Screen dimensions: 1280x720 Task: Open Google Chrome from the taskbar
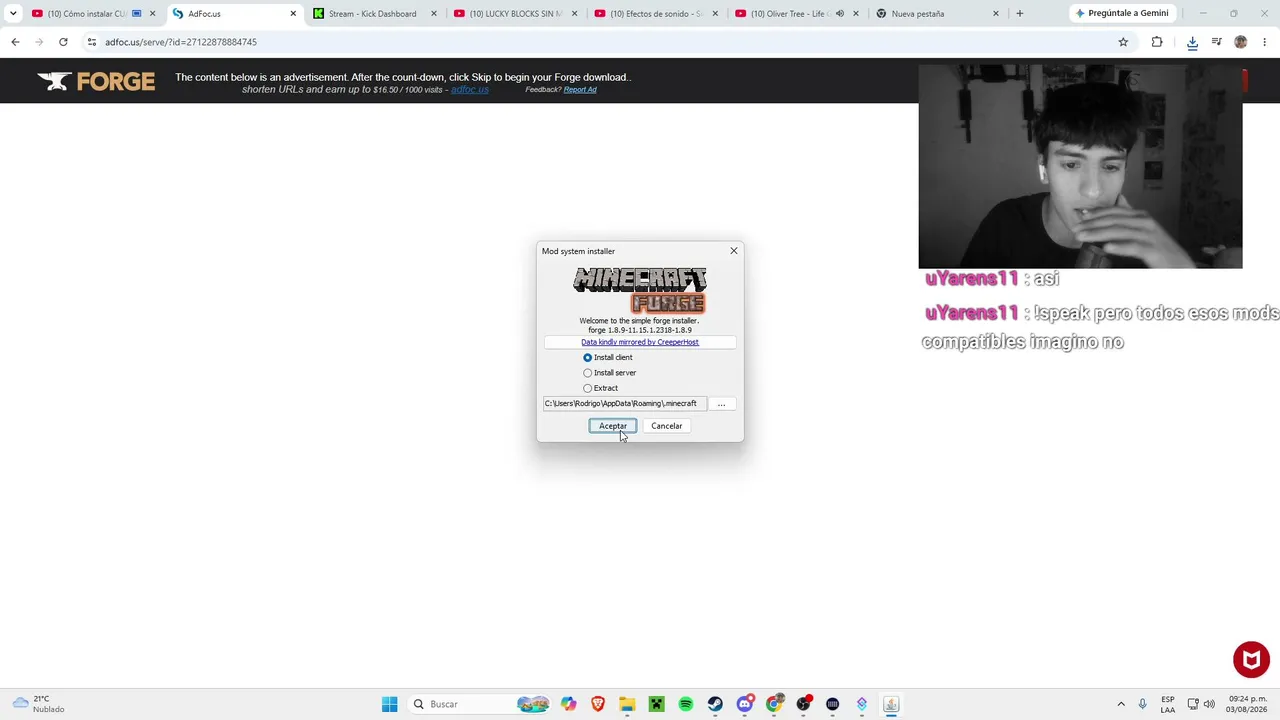[774, 704]
